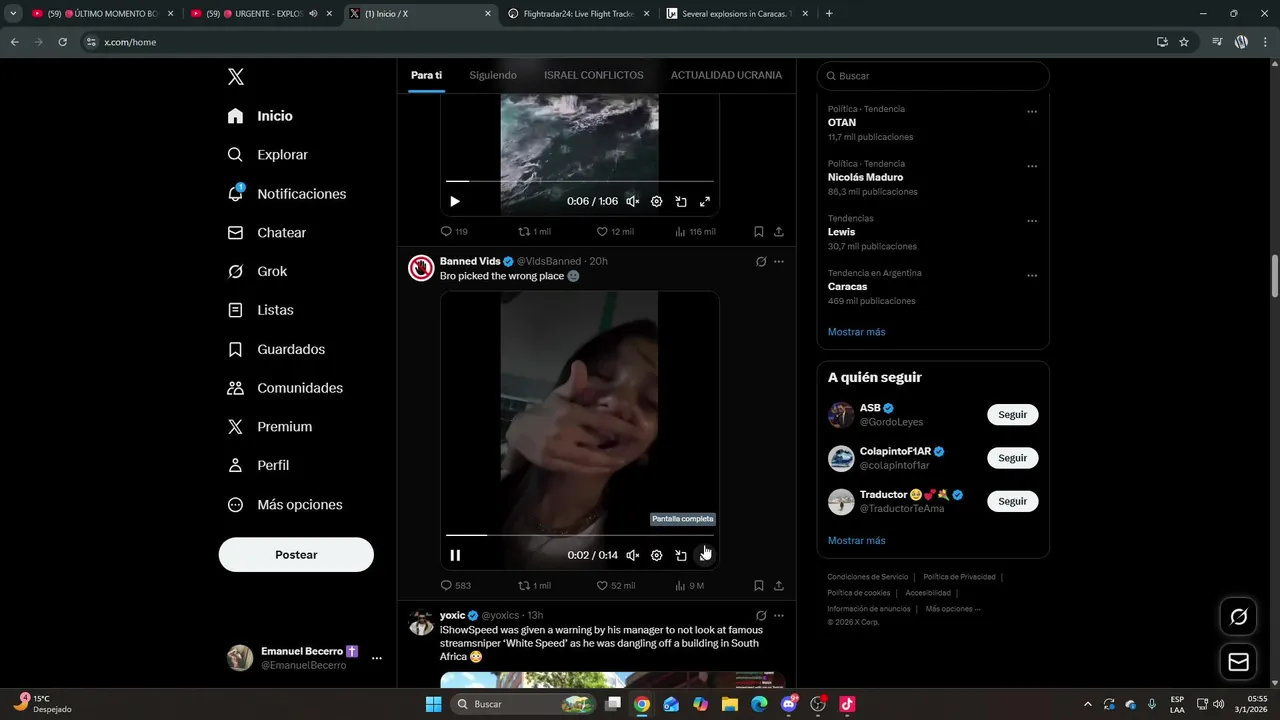1280x720 pixels.
Task: Open Más opciones in sidebar
Action: point(285,505)
